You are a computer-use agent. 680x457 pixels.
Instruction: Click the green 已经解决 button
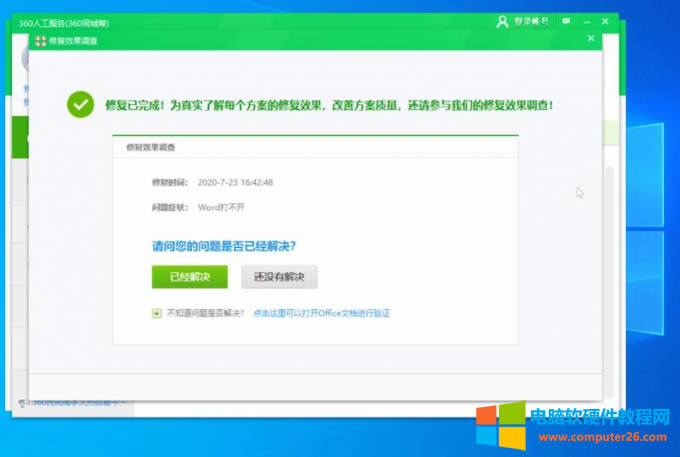click(x=189, y=277)
